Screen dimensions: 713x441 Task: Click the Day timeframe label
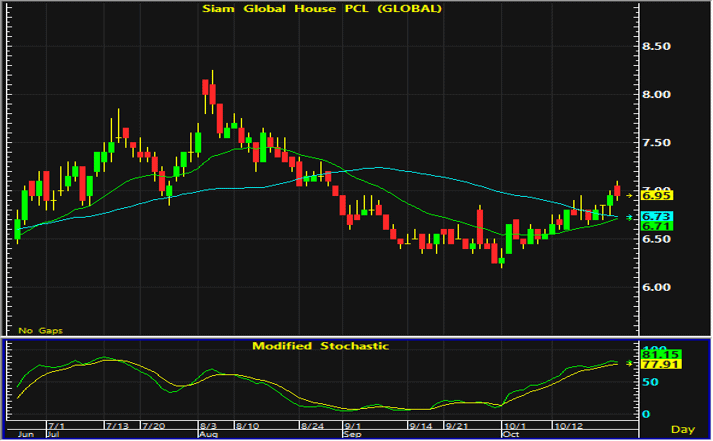click(683, 429)
